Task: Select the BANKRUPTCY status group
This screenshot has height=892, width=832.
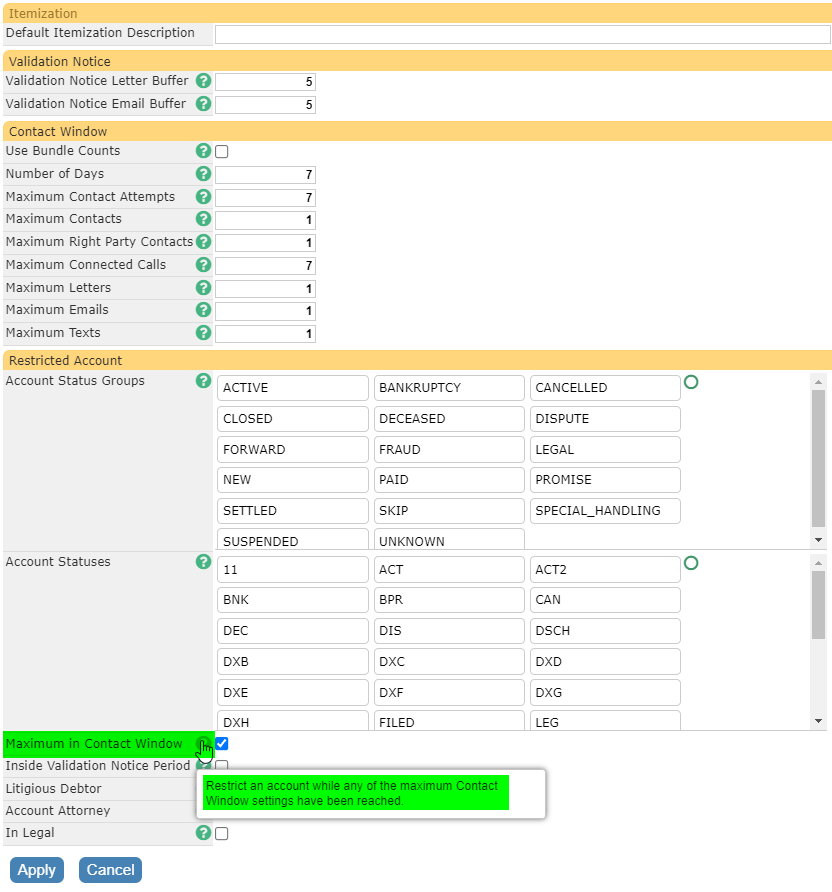Action: coord(449,388)
